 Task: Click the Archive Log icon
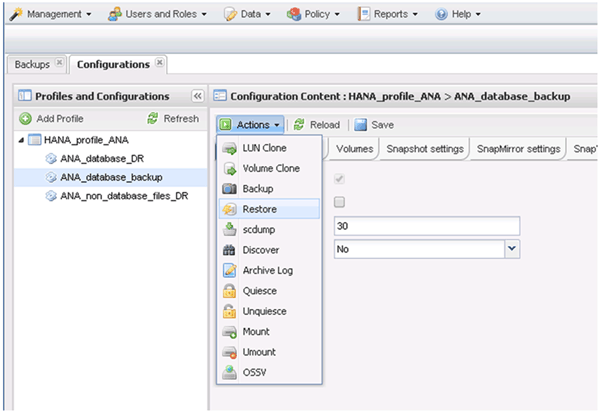pyautogui.click(x=230, y=271)
